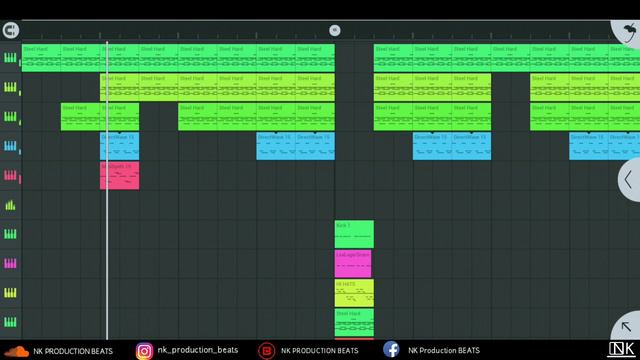The height and width of the screenshot is (360, 640).
Task: Select the pink keyboard icon of the fifth track
Action: point(10,175)
